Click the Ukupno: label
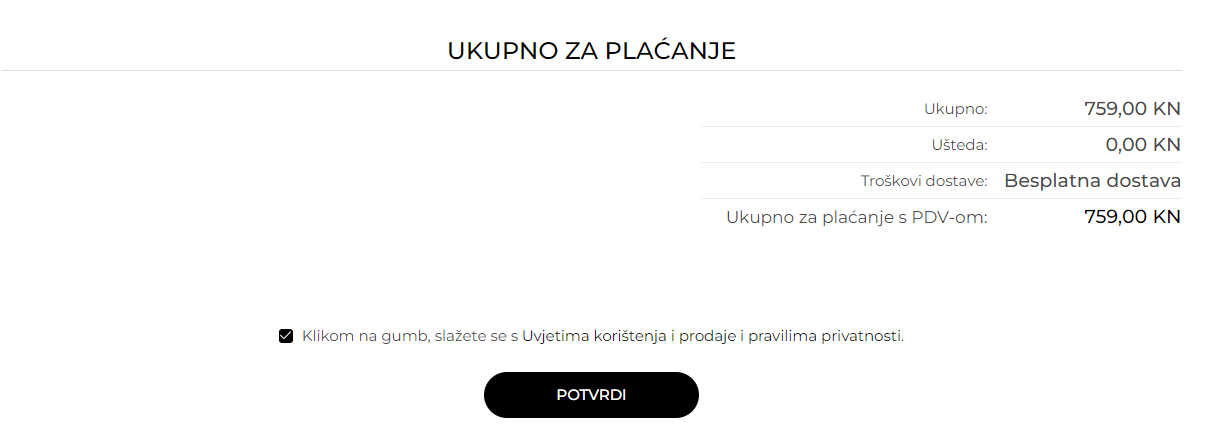Screen dimensions: 1215x448 pyautogui.click(x=956, y=109)
